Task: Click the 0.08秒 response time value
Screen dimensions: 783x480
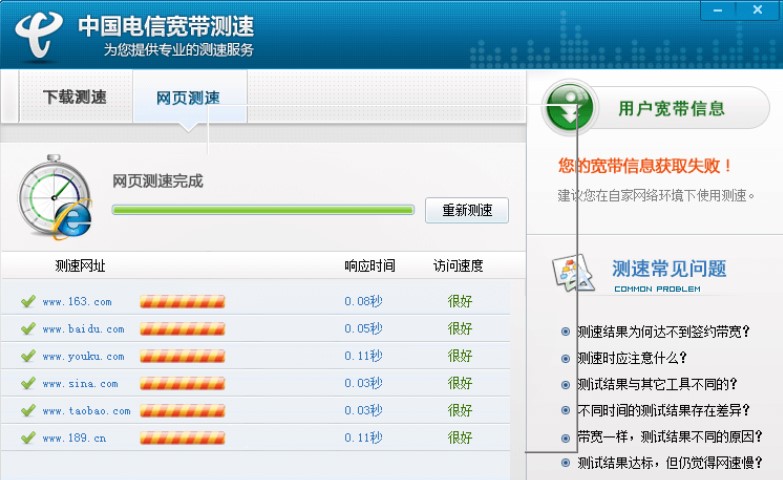Action: (x=363, y=301)
